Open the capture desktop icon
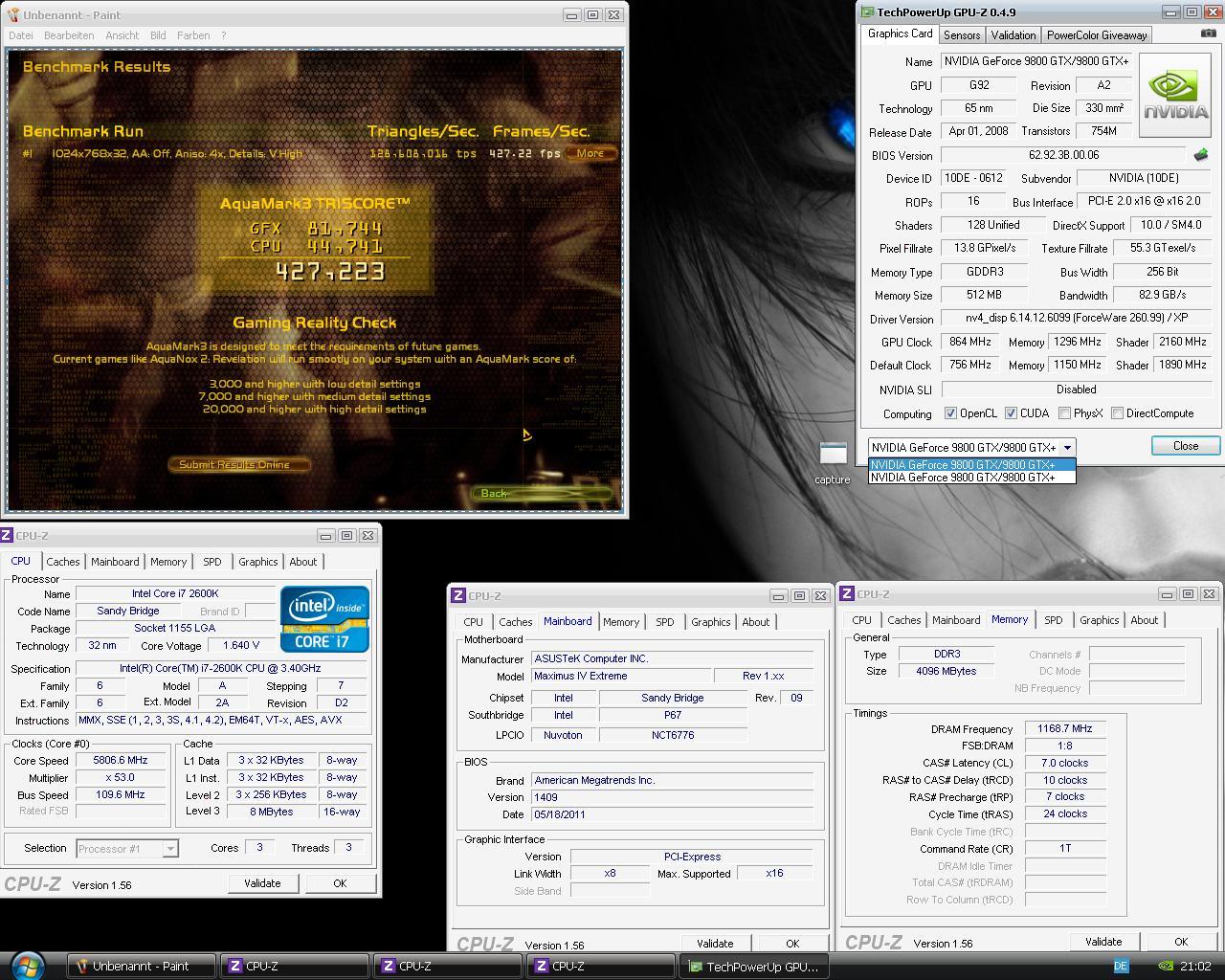This screenshot has width=1225, height=980. pyautogui.click(x=833, y=463)
